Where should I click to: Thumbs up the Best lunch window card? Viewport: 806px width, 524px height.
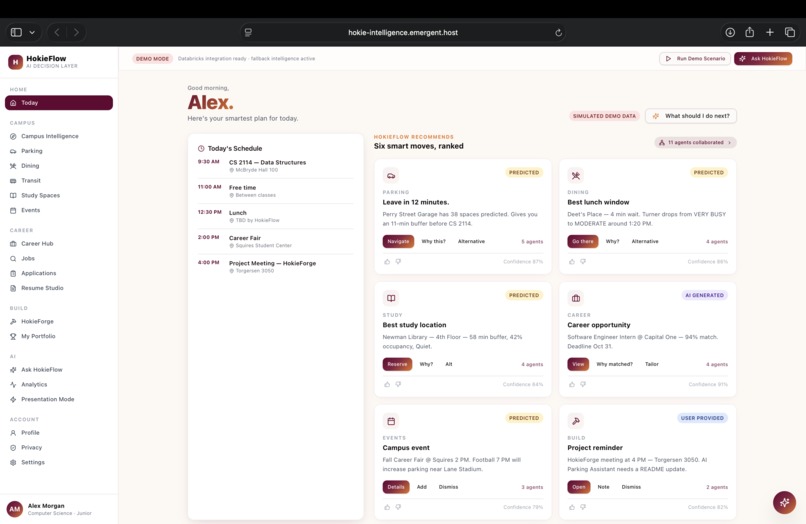pos(572,262)
